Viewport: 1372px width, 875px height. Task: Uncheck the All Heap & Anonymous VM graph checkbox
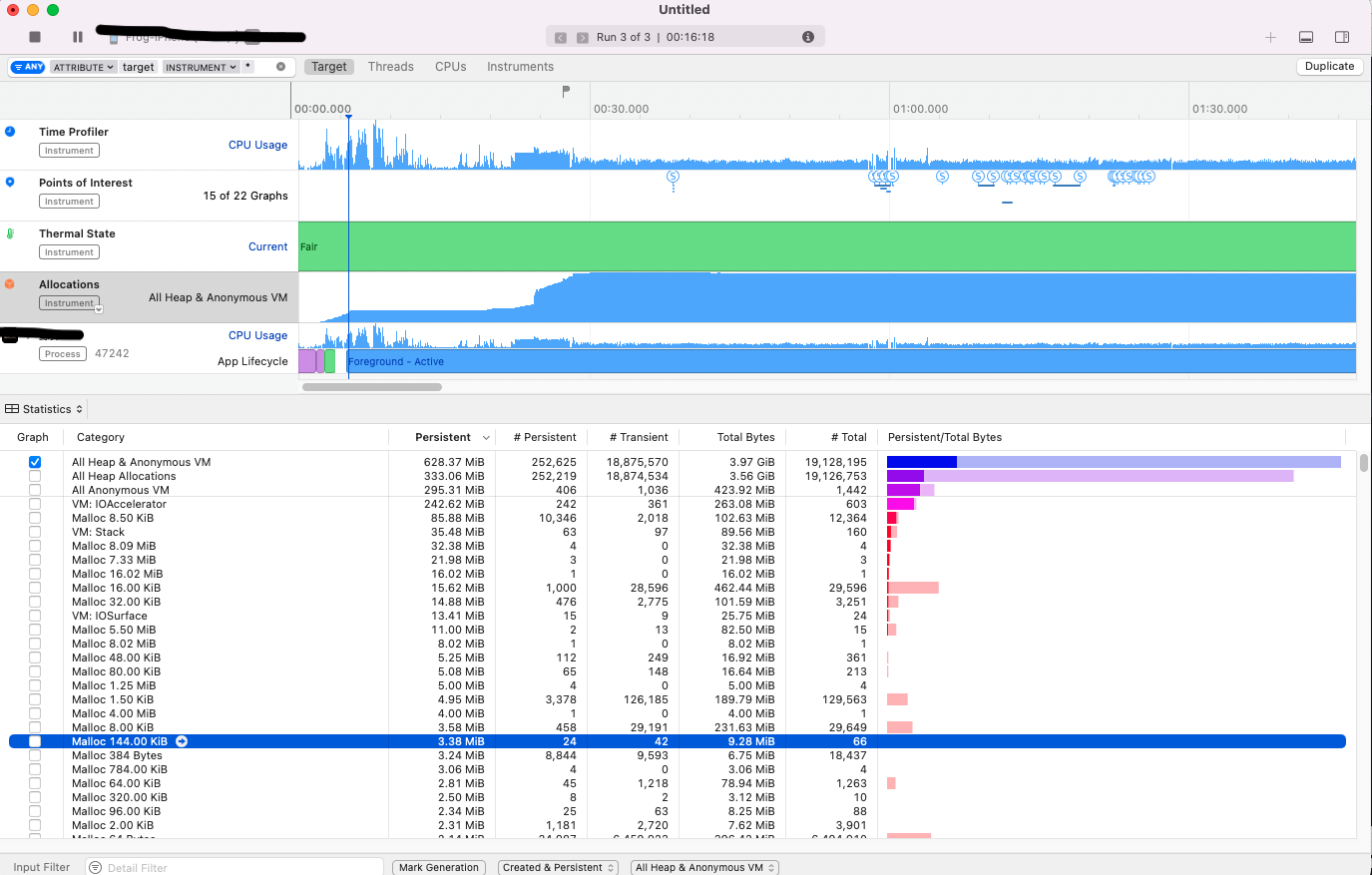tap(35, 462)
